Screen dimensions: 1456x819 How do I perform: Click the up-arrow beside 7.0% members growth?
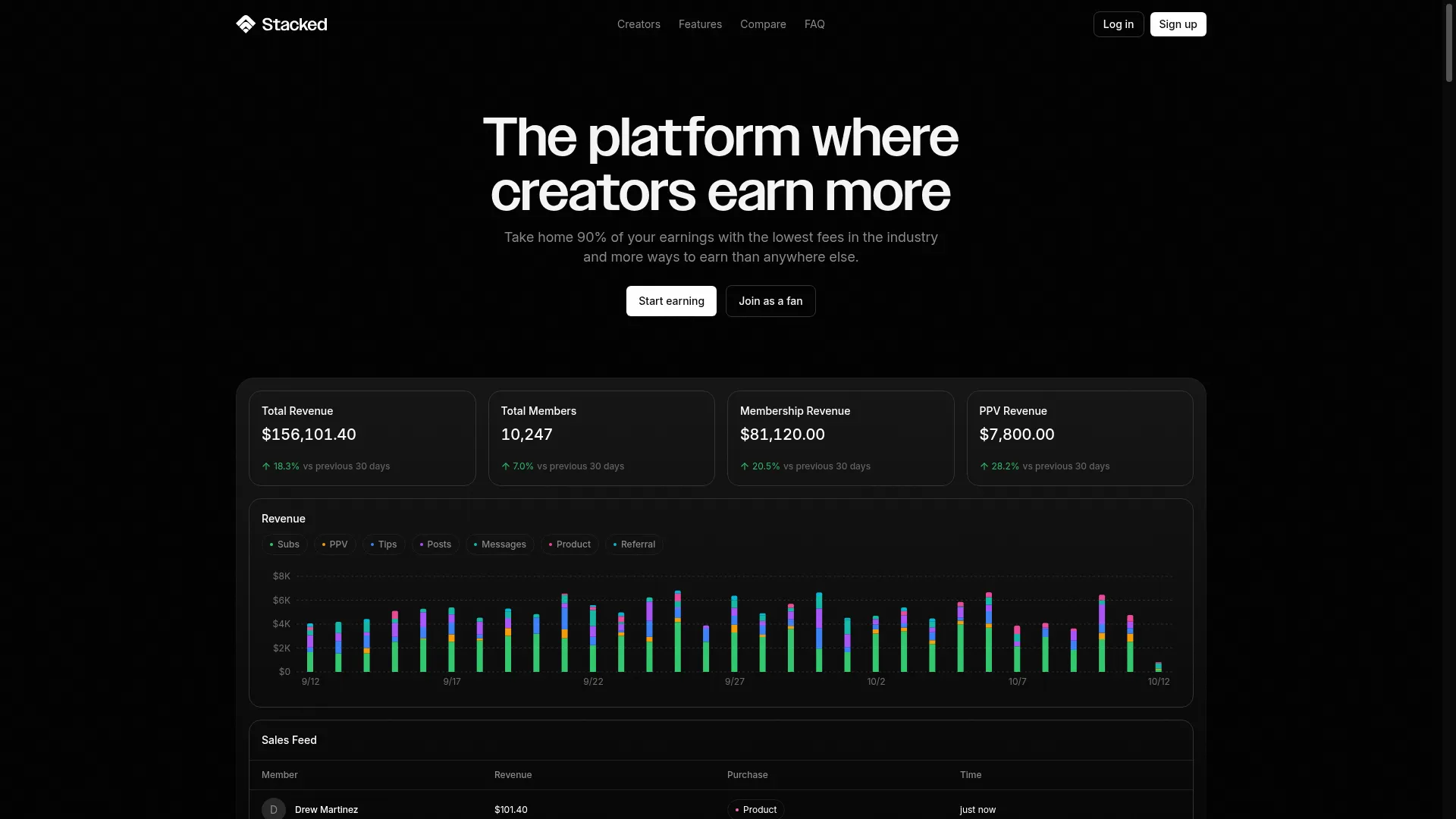pyautogui.click(x=506, y=466)
